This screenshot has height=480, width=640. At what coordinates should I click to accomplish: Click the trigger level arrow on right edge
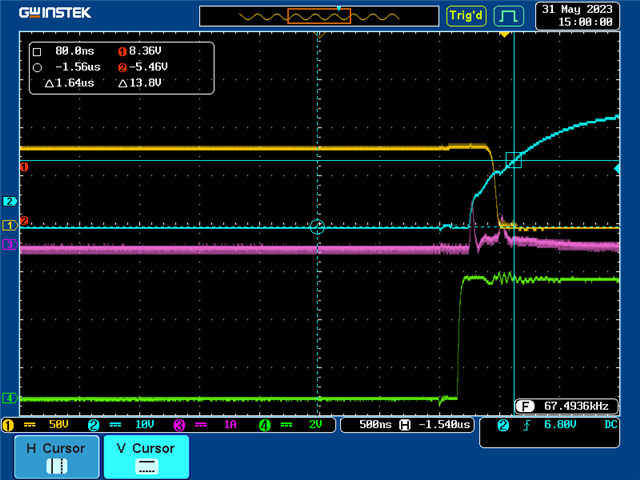click(x=617, y=168)
